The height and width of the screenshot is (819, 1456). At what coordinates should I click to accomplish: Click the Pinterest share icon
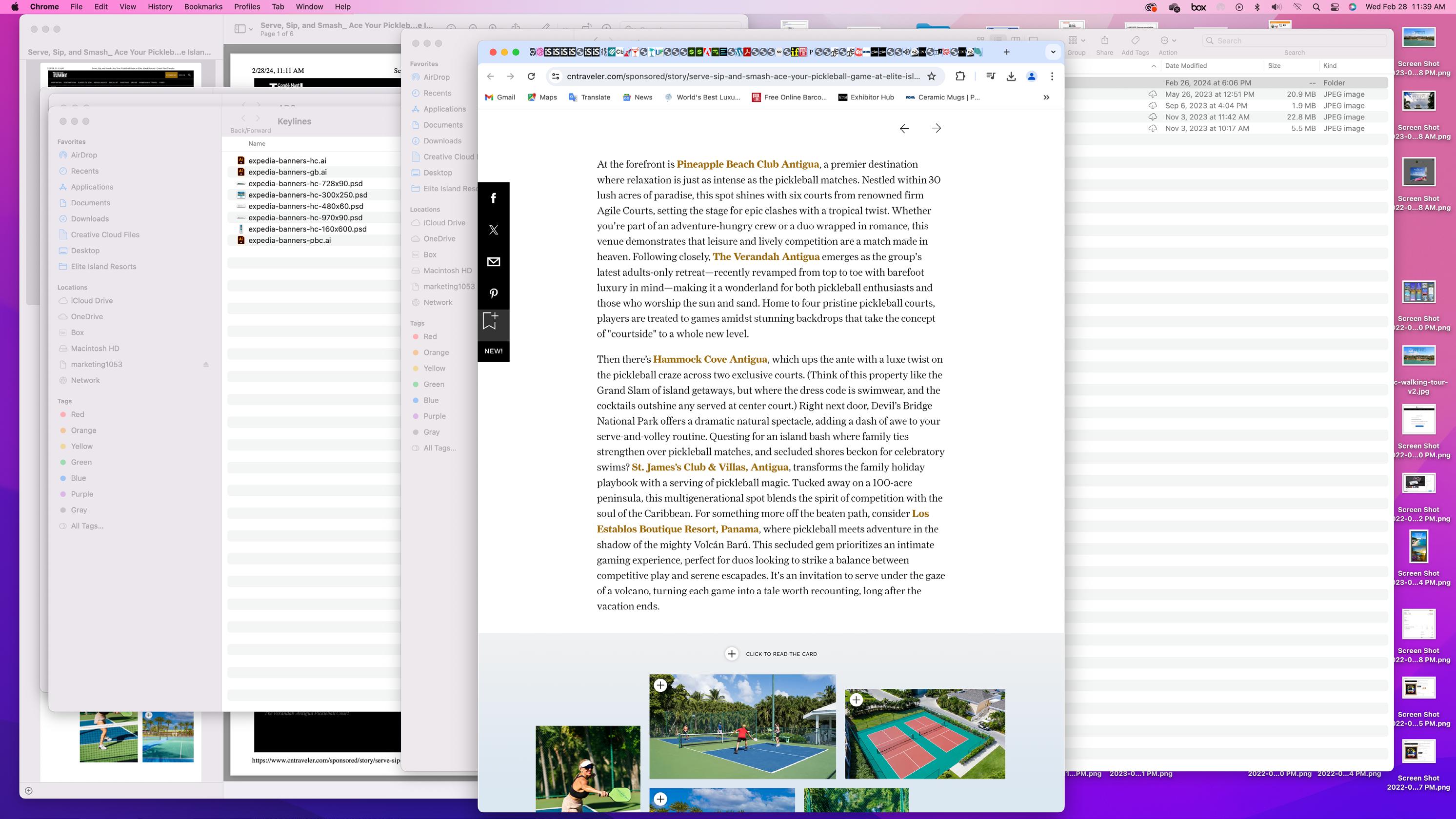(494, 293)
